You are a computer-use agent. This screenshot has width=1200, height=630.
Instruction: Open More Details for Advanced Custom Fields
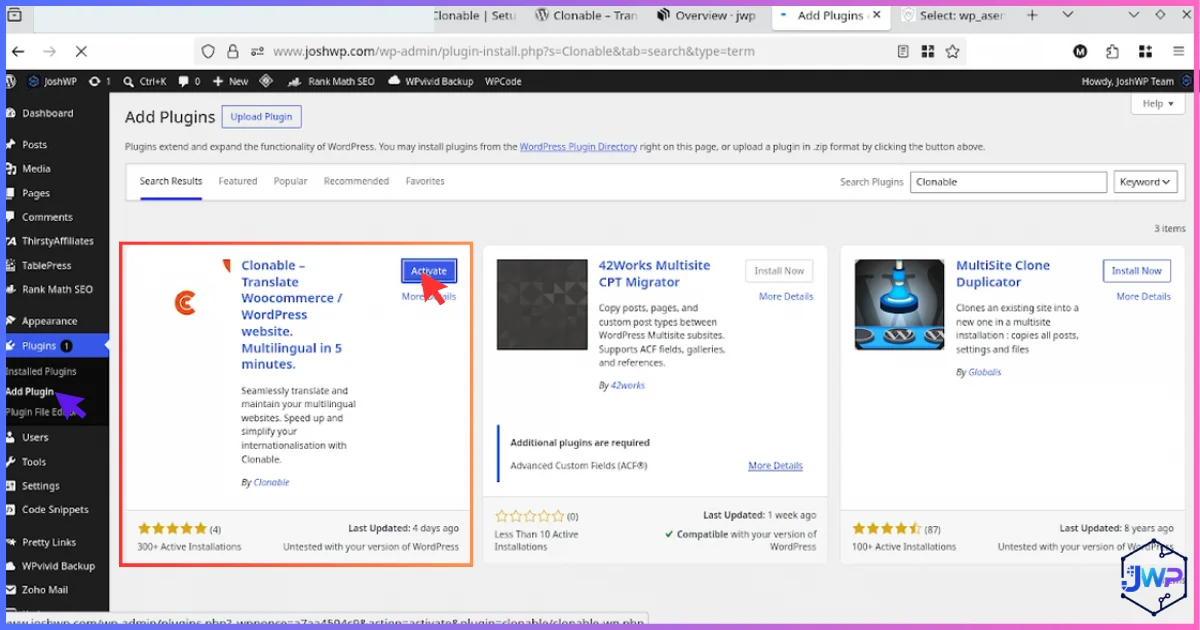coord(775,466)
